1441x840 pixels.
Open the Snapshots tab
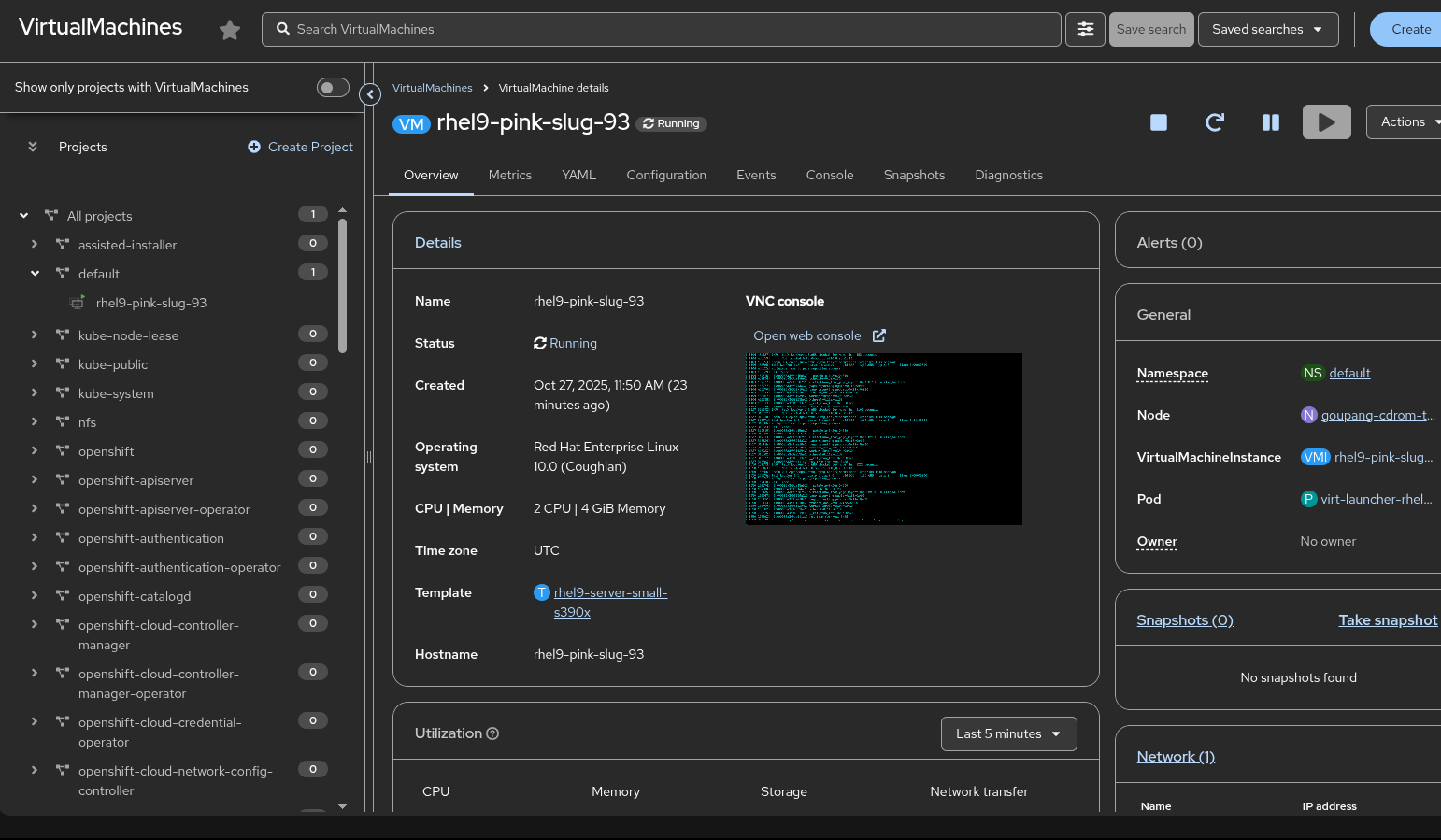point(913,175)
